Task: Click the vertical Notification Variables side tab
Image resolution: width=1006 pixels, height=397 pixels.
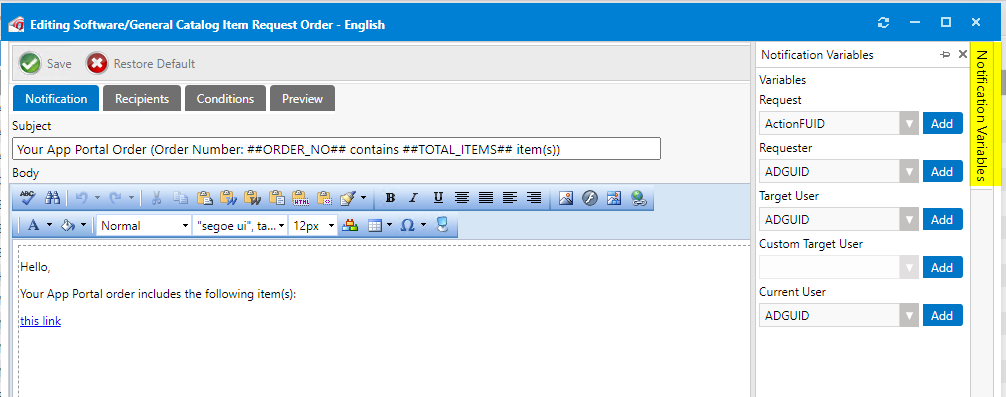Action: [x=982, y=115]
